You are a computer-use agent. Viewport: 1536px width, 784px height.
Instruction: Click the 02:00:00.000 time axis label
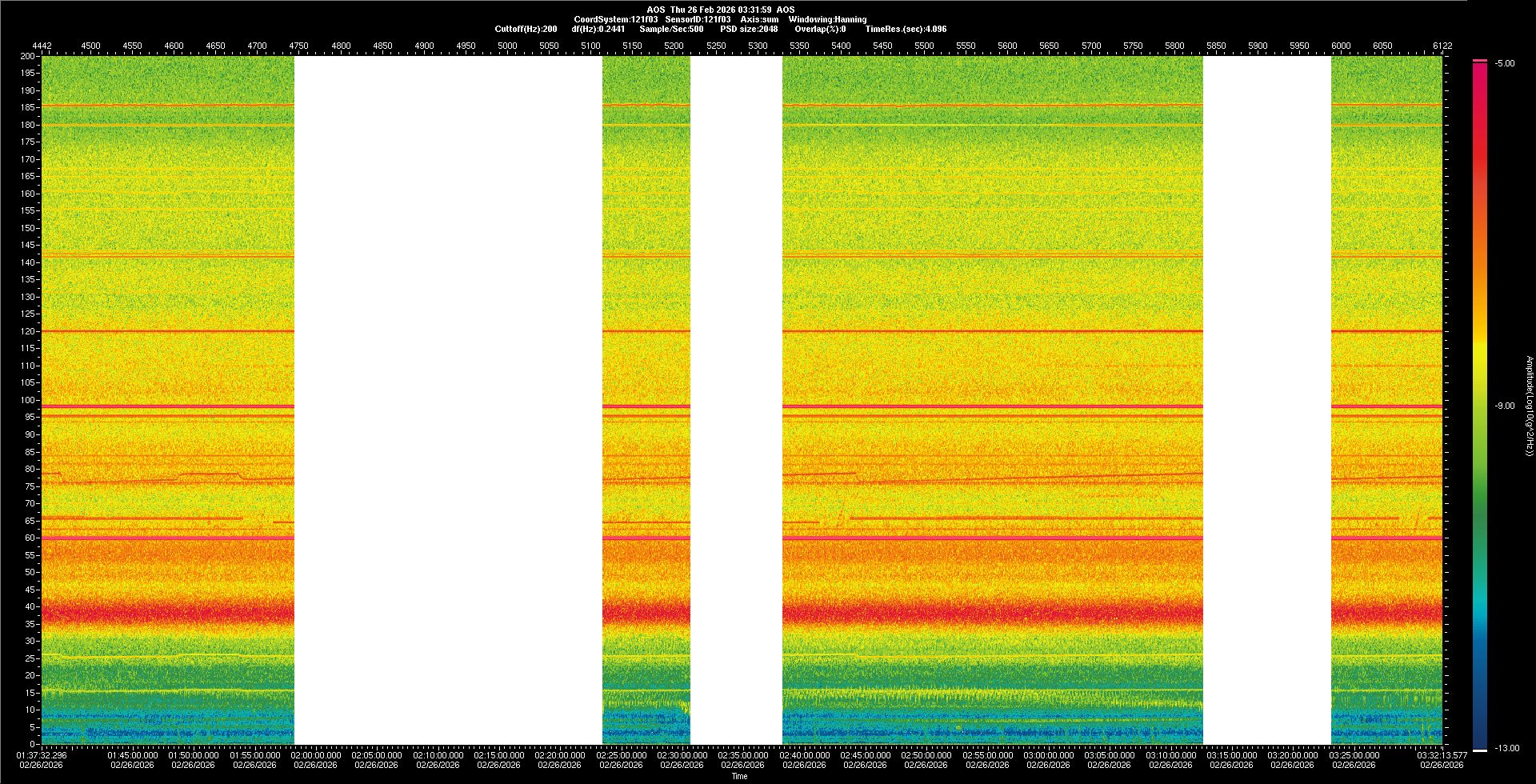click(315, 755)
